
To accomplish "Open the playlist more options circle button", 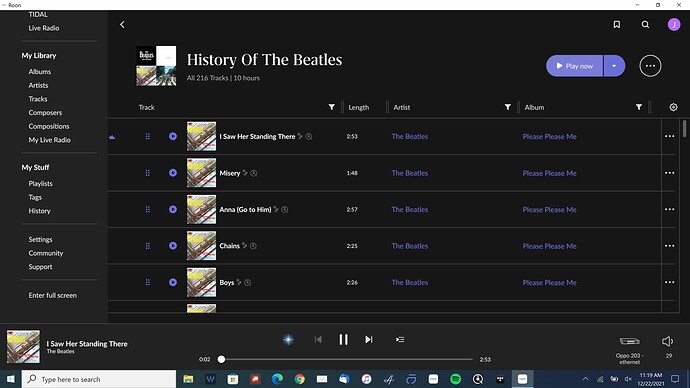I will pyautogui.click(x=650, y=66).
